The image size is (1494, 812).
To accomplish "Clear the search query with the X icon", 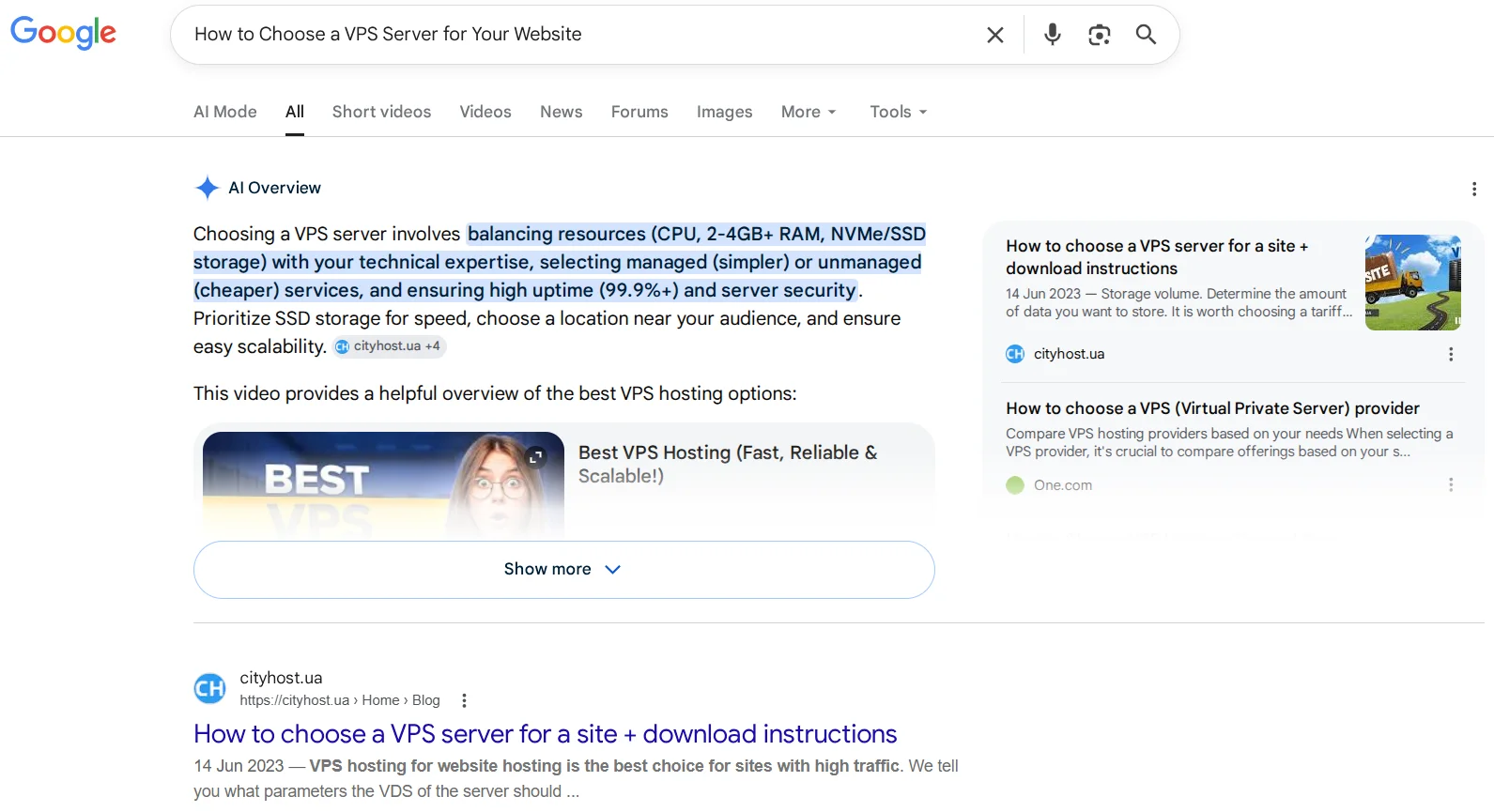I will pyautogui.click(x=995, y=35).
